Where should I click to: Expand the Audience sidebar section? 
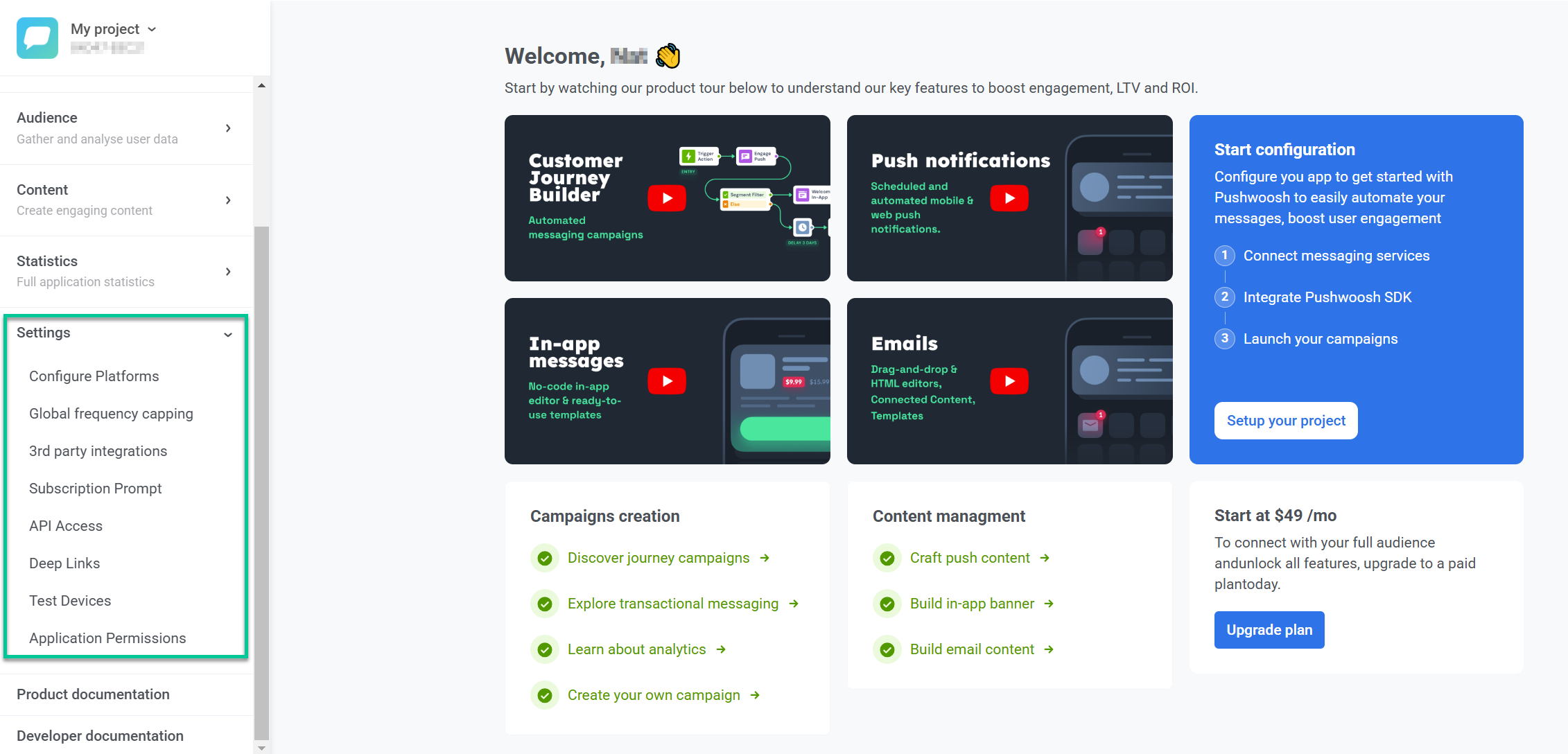[227, 128]
